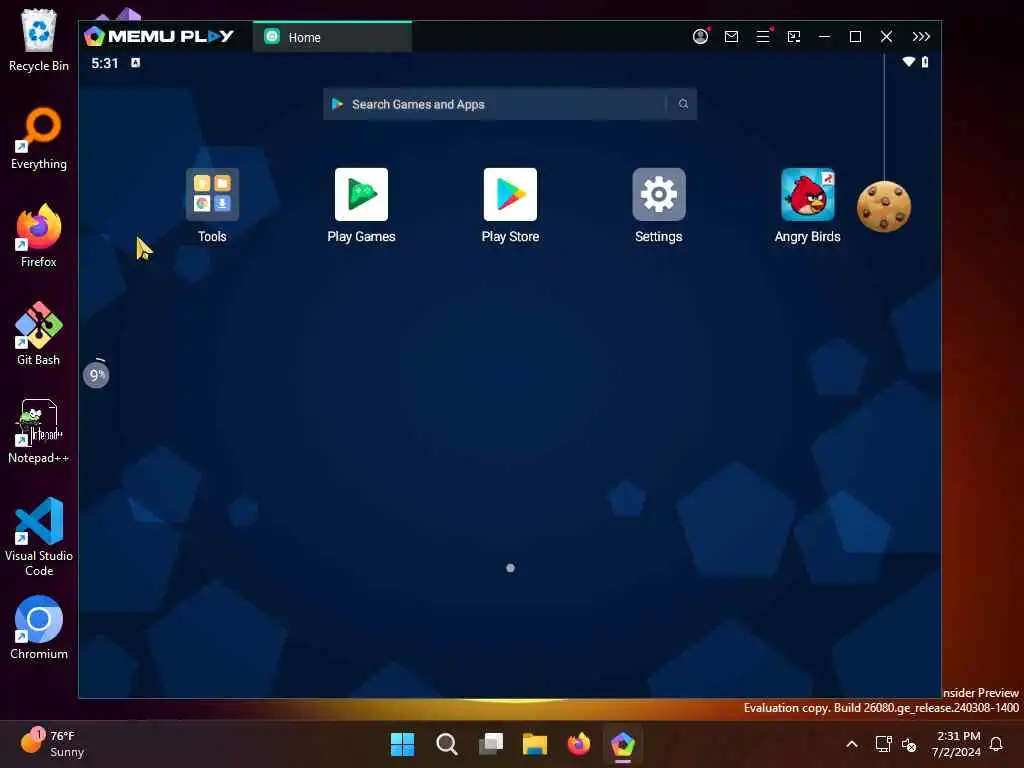Viewport: 1024px width, 768px height.
Task: Maximize the MEmu Play window
Action: (x=856, y=37)
